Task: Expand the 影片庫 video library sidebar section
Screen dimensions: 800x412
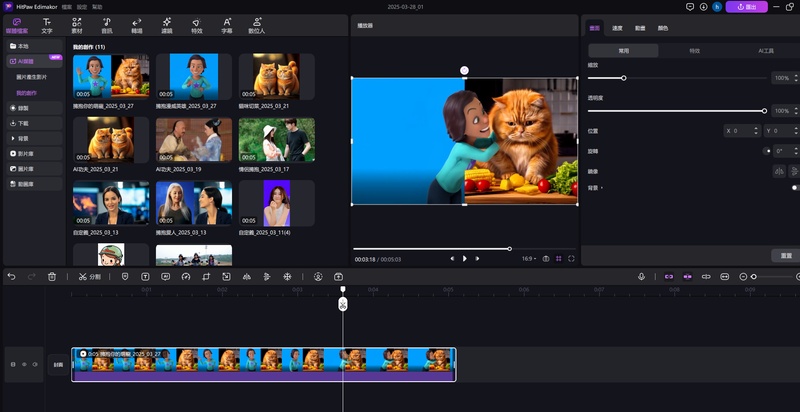Action: pyautogui.click(x=21, y=155)
